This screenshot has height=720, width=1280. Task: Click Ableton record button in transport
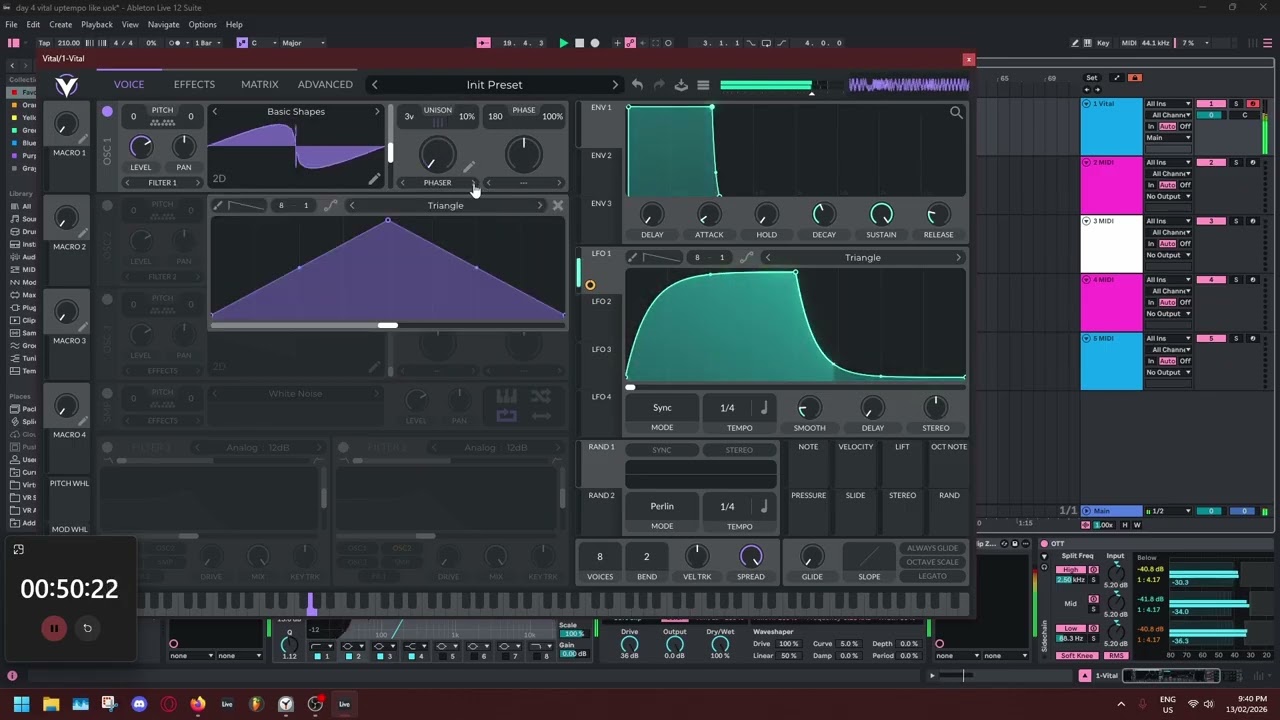point(595,43)
